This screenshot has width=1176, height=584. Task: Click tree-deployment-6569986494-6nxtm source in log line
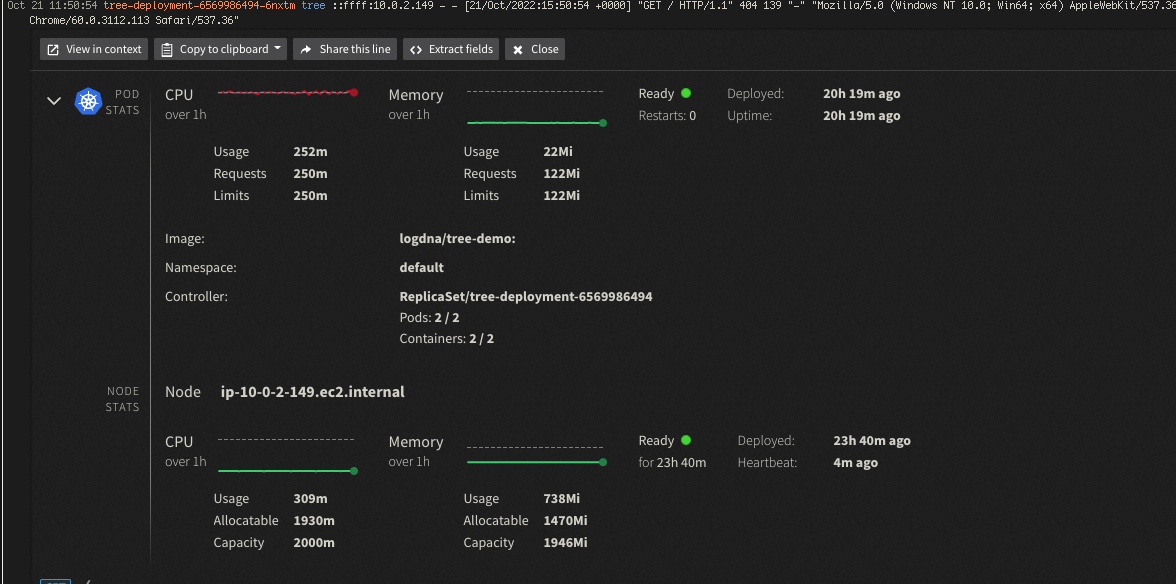coord(200,5)
